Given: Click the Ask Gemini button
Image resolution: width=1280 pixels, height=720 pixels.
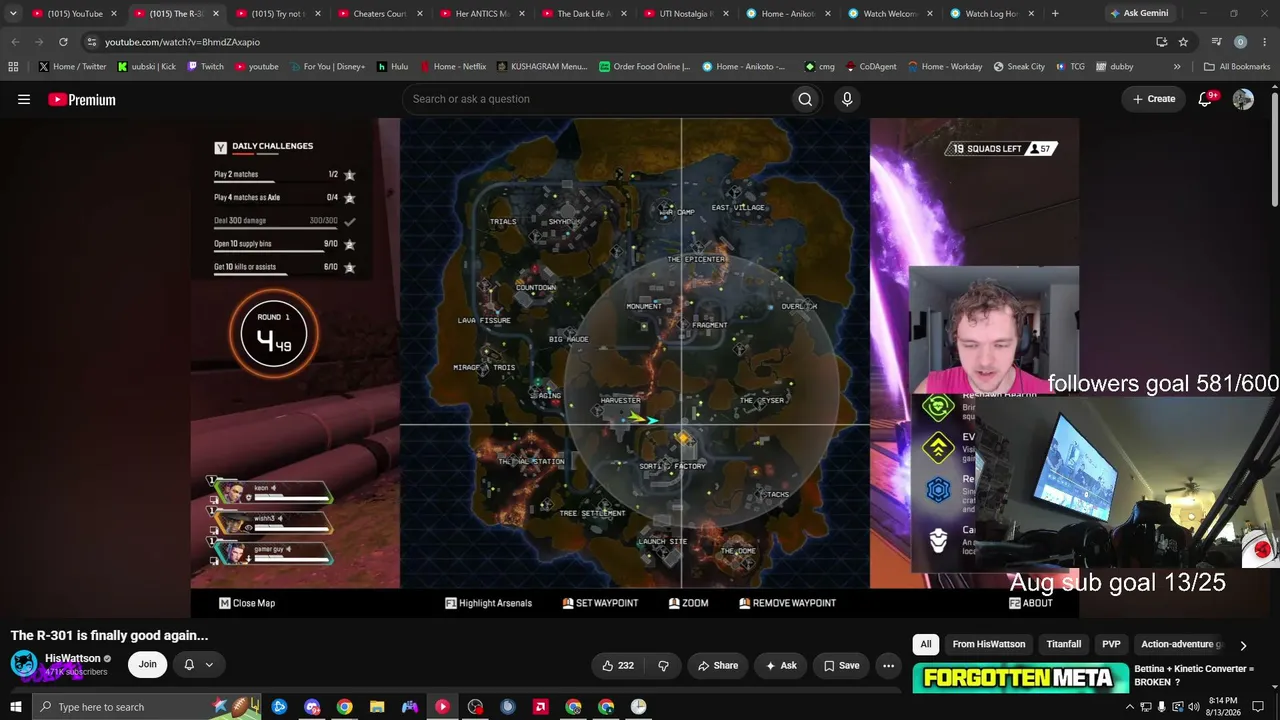Looking at the screenshot, I should pyautogui.click(x=1139, y=14).
